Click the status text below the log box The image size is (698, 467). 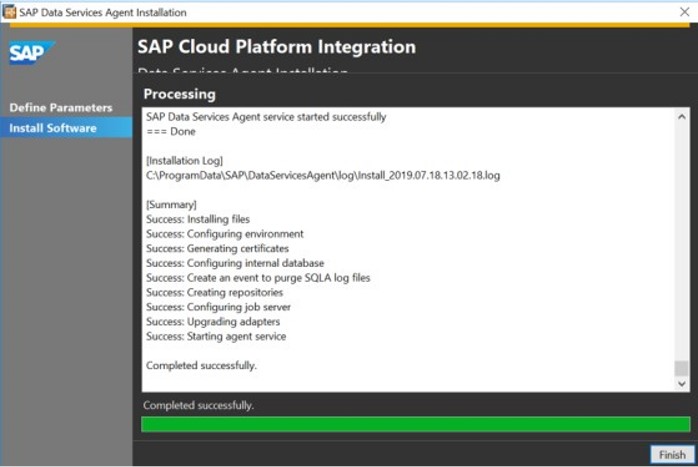199,405
